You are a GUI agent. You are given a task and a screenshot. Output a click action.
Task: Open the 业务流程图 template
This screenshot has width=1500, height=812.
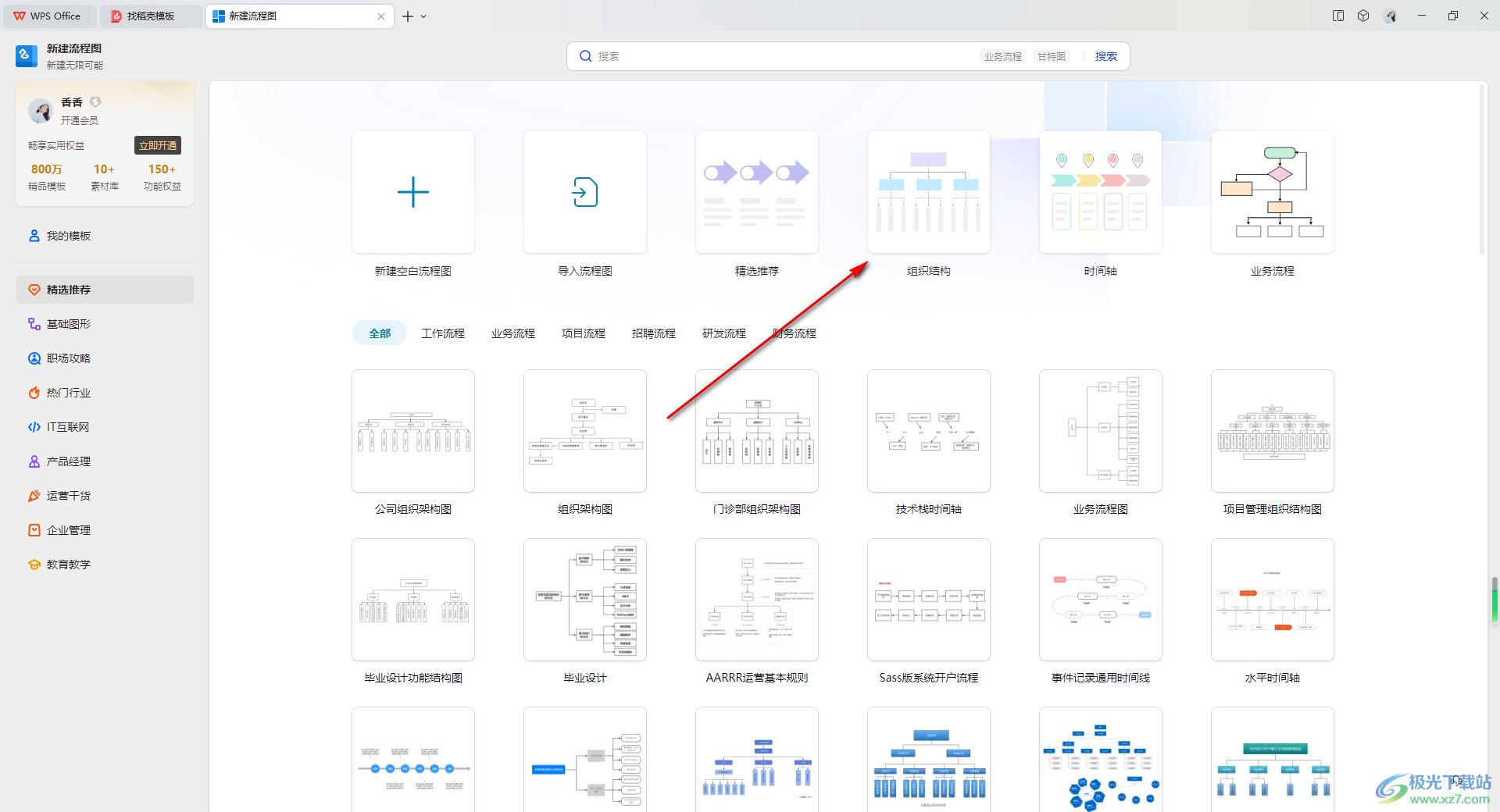click(x=1101, y=431)
